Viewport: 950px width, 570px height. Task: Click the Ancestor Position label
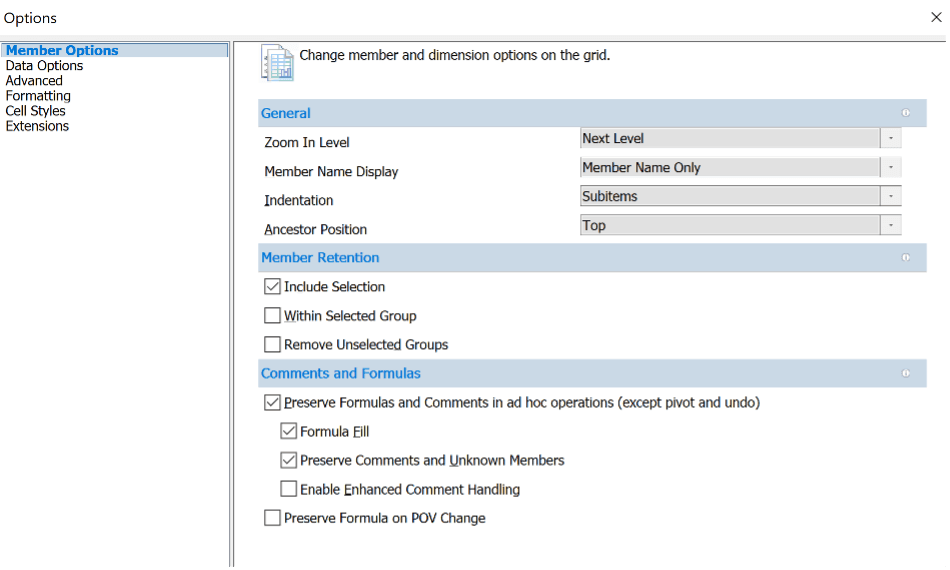click(316, 230)
